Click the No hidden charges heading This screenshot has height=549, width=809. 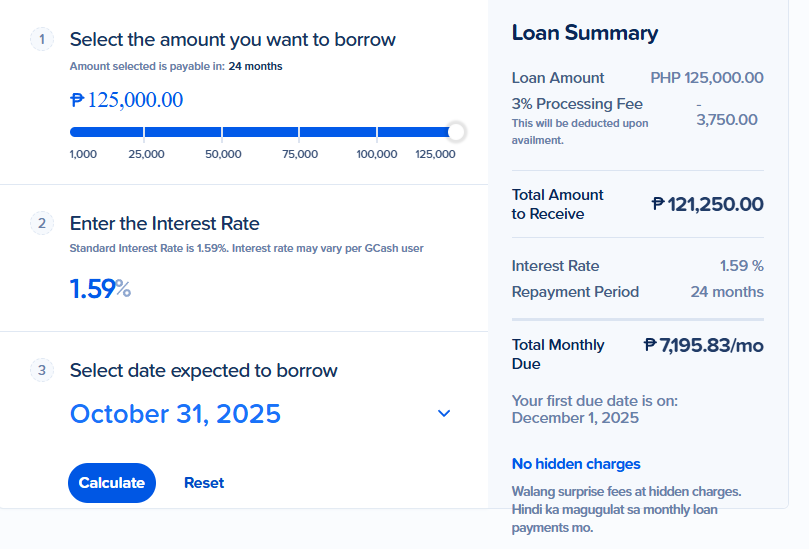point(576,464)
